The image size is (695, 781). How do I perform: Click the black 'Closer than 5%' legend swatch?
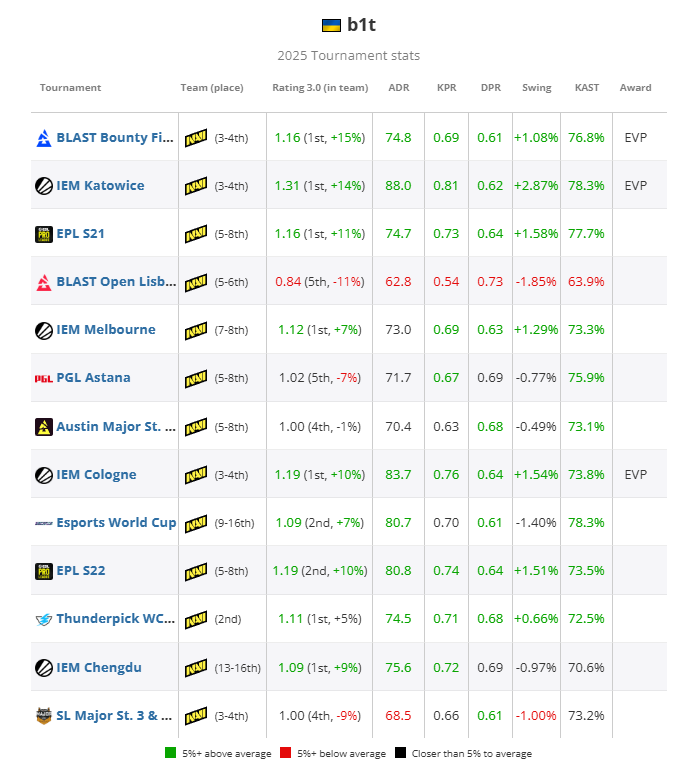(401, 753)
